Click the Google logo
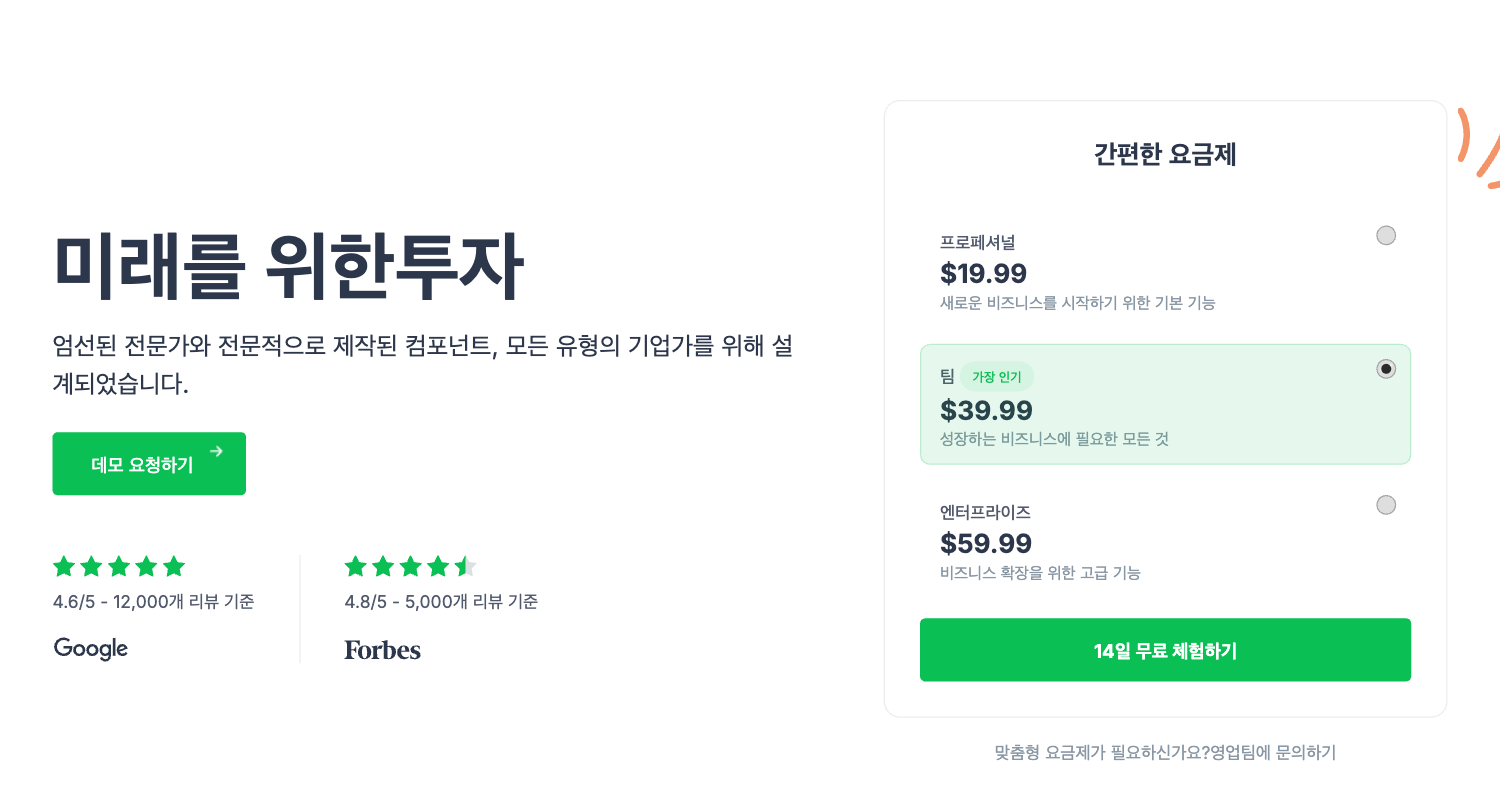The height and width of the screenshot is (785, 1500). click(91, 648)
